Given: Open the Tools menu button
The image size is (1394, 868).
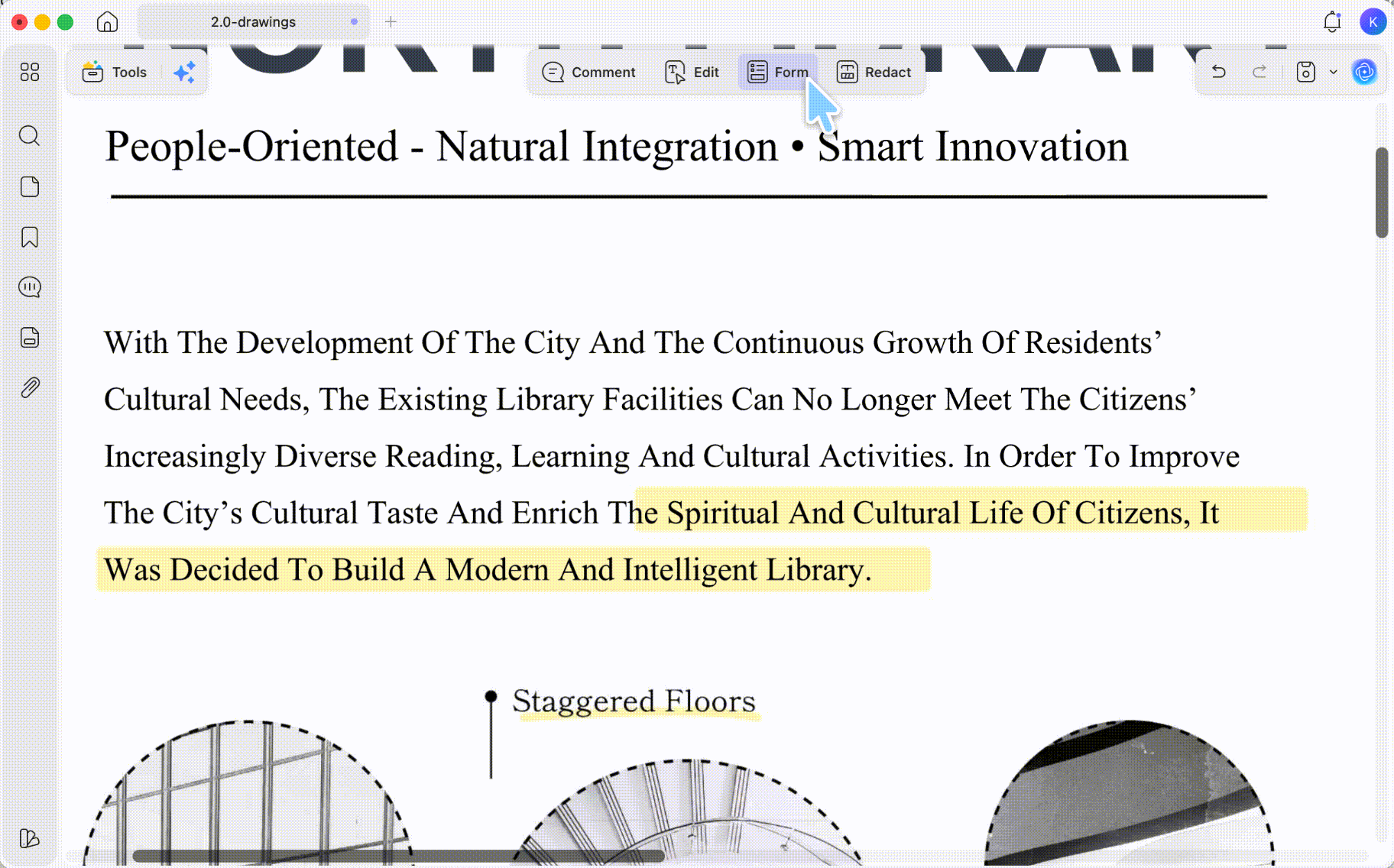Looking at the screenshot, I should (x=115, y=72).
